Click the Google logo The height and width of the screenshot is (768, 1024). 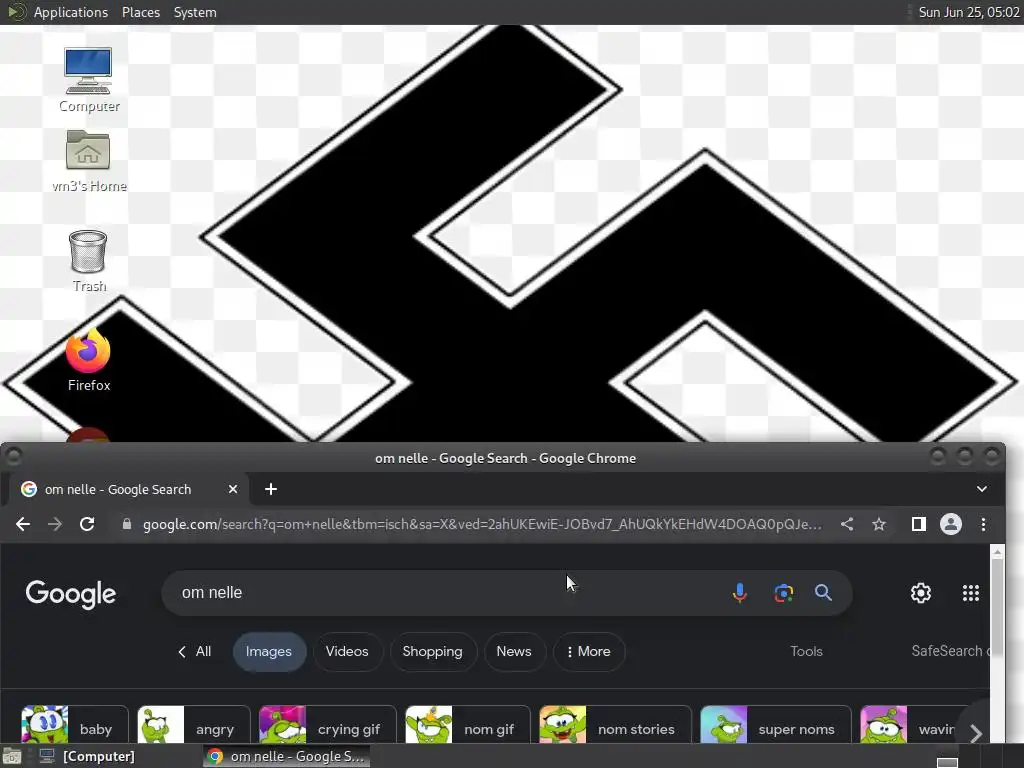click(71, 594)
